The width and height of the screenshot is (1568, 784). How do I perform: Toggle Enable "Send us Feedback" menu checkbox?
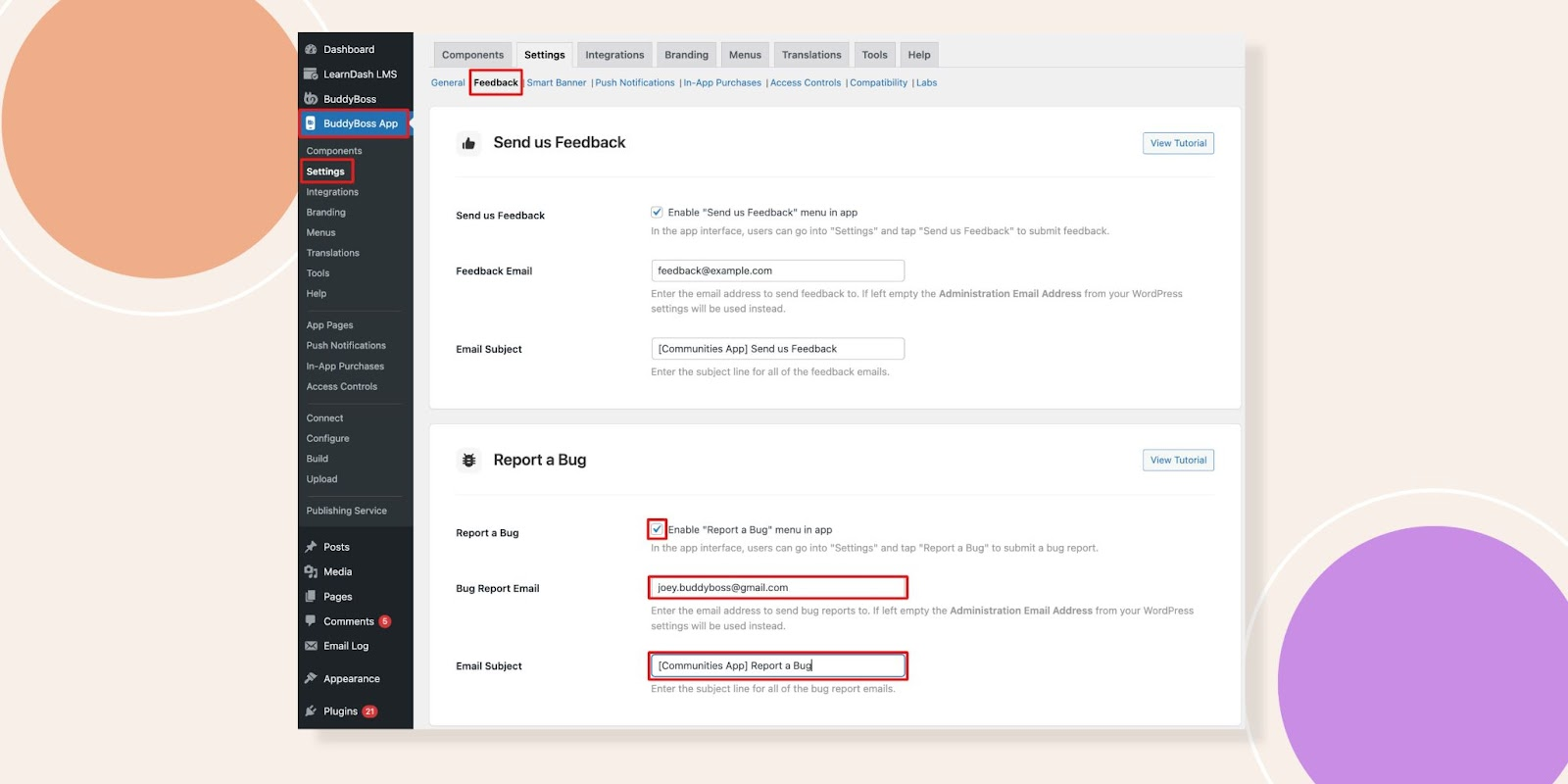coord(657,212)
